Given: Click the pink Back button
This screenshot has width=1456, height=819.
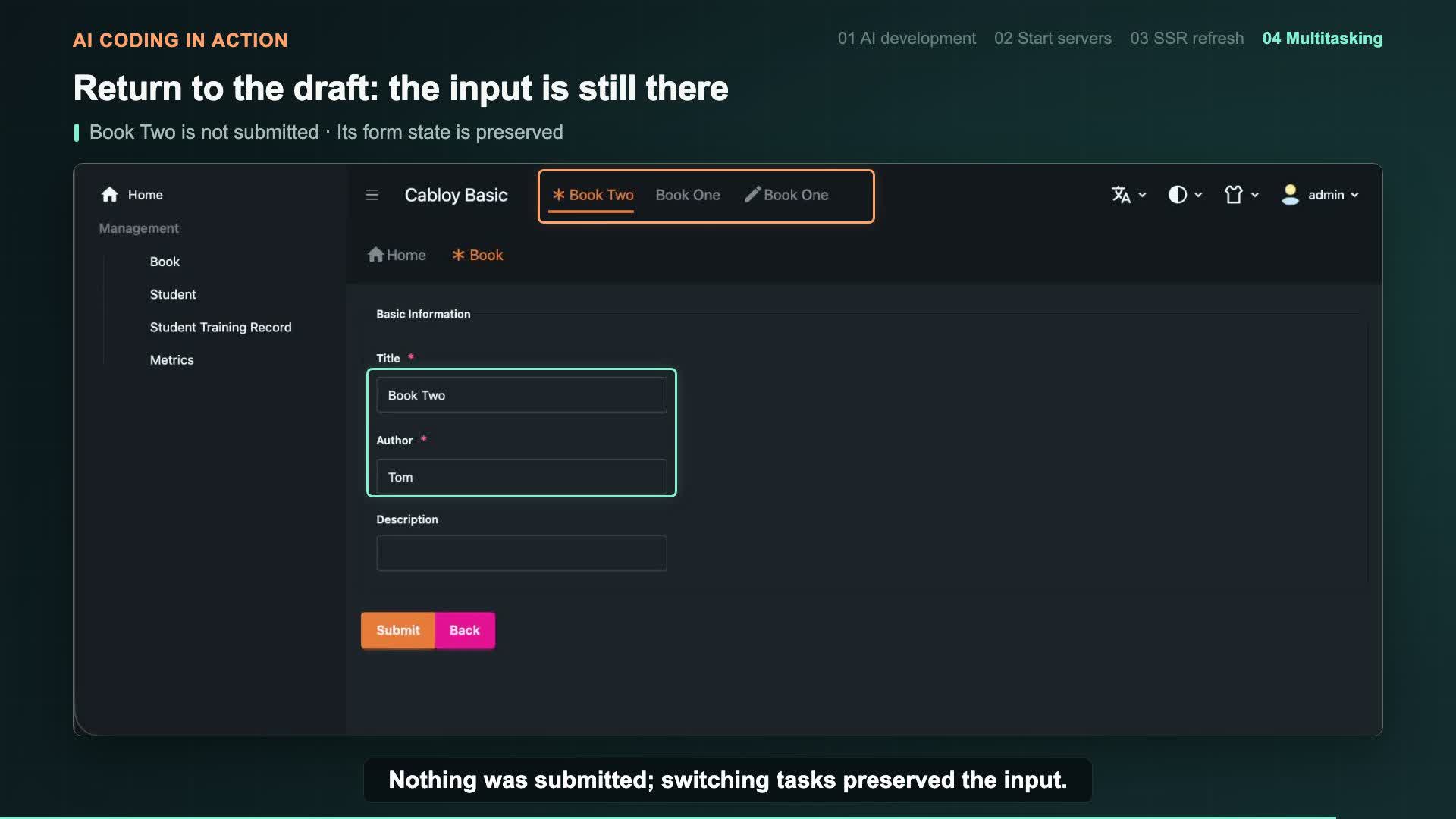Looking at the screenshot, I should coord(465,630).
